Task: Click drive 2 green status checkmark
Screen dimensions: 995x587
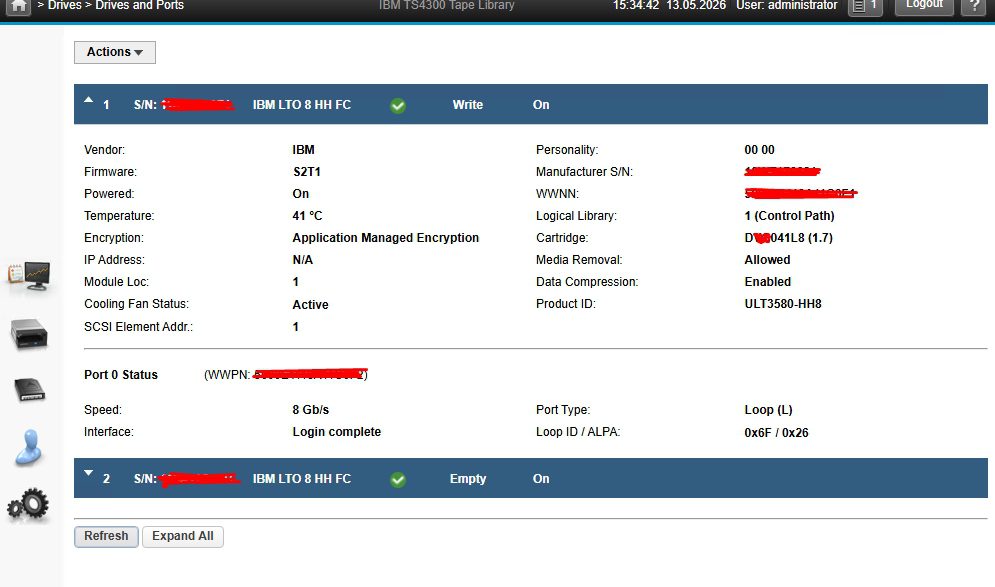Action: 398,479
